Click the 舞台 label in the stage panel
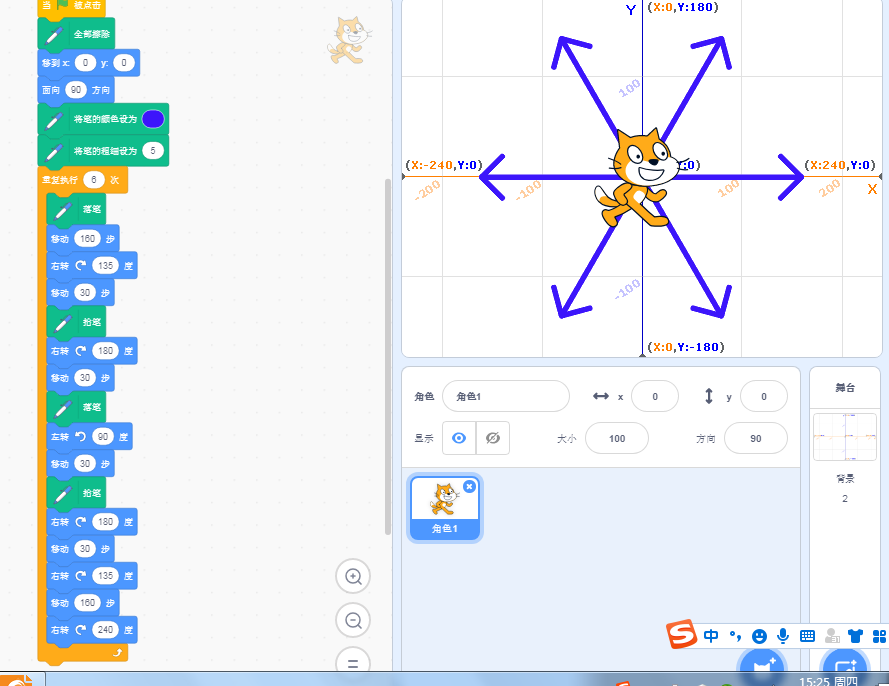The height and width of the screenshot is (686, 889). click(845, 388)
